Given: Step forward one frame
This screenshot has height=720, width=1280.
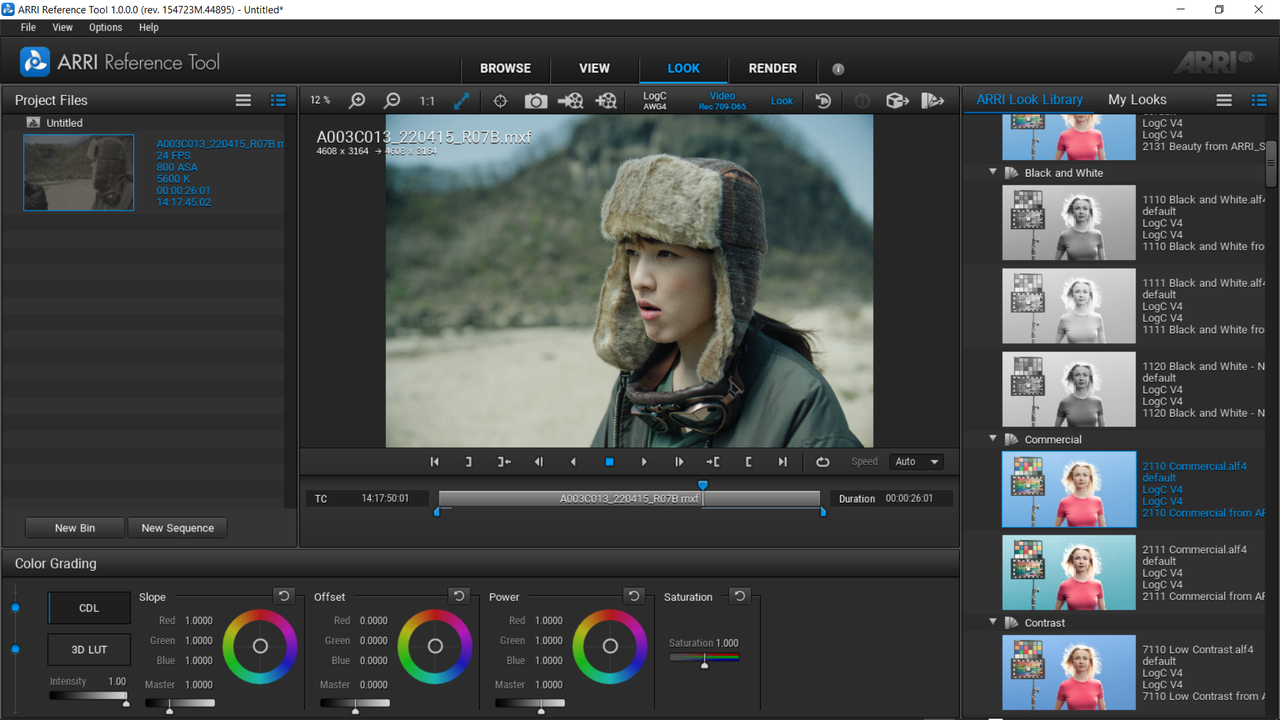Looking at the screenshot, I should pos(679,462).
